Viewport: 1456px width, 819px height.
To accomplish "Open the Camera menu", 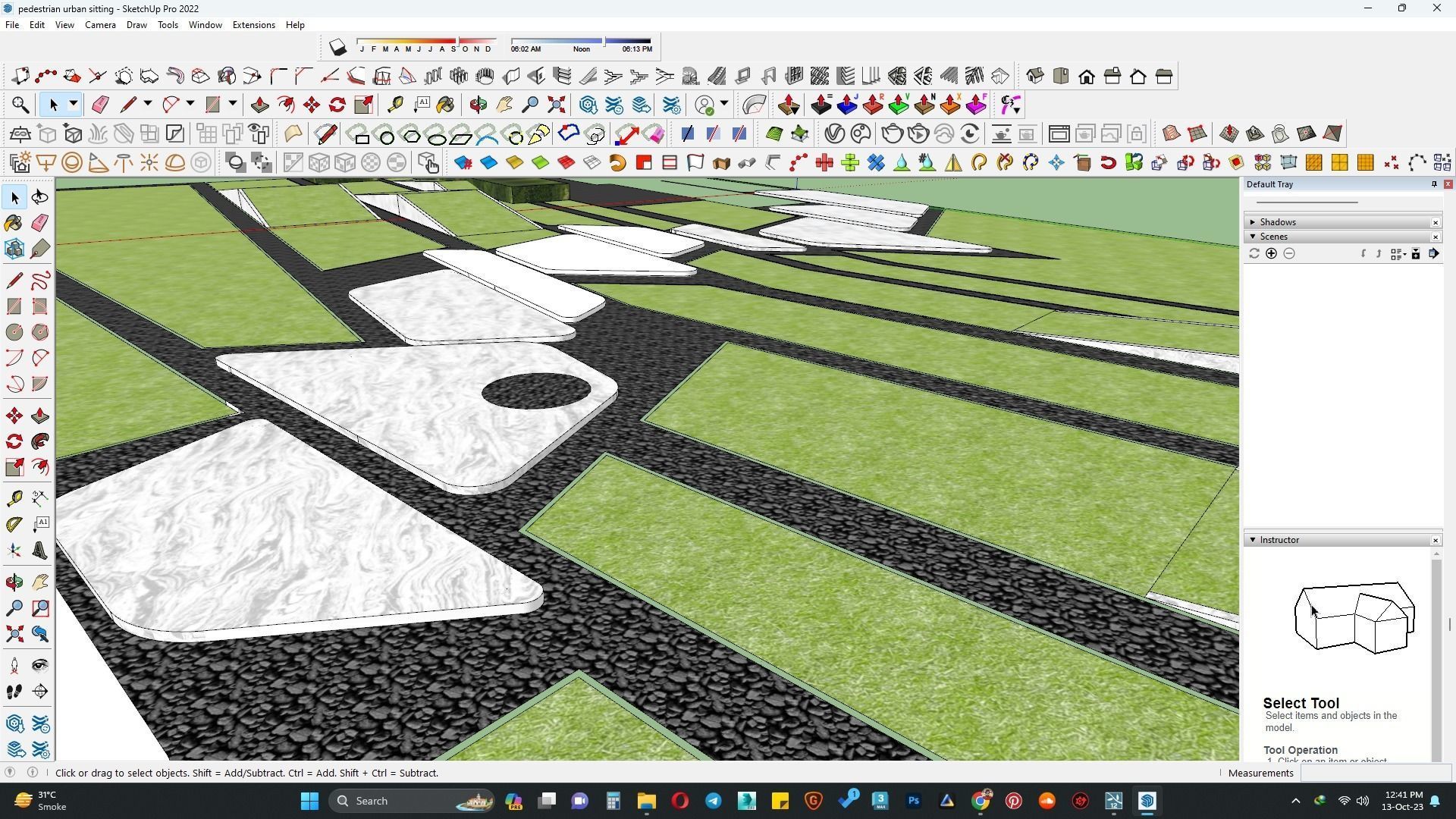I will click(100, 25).
